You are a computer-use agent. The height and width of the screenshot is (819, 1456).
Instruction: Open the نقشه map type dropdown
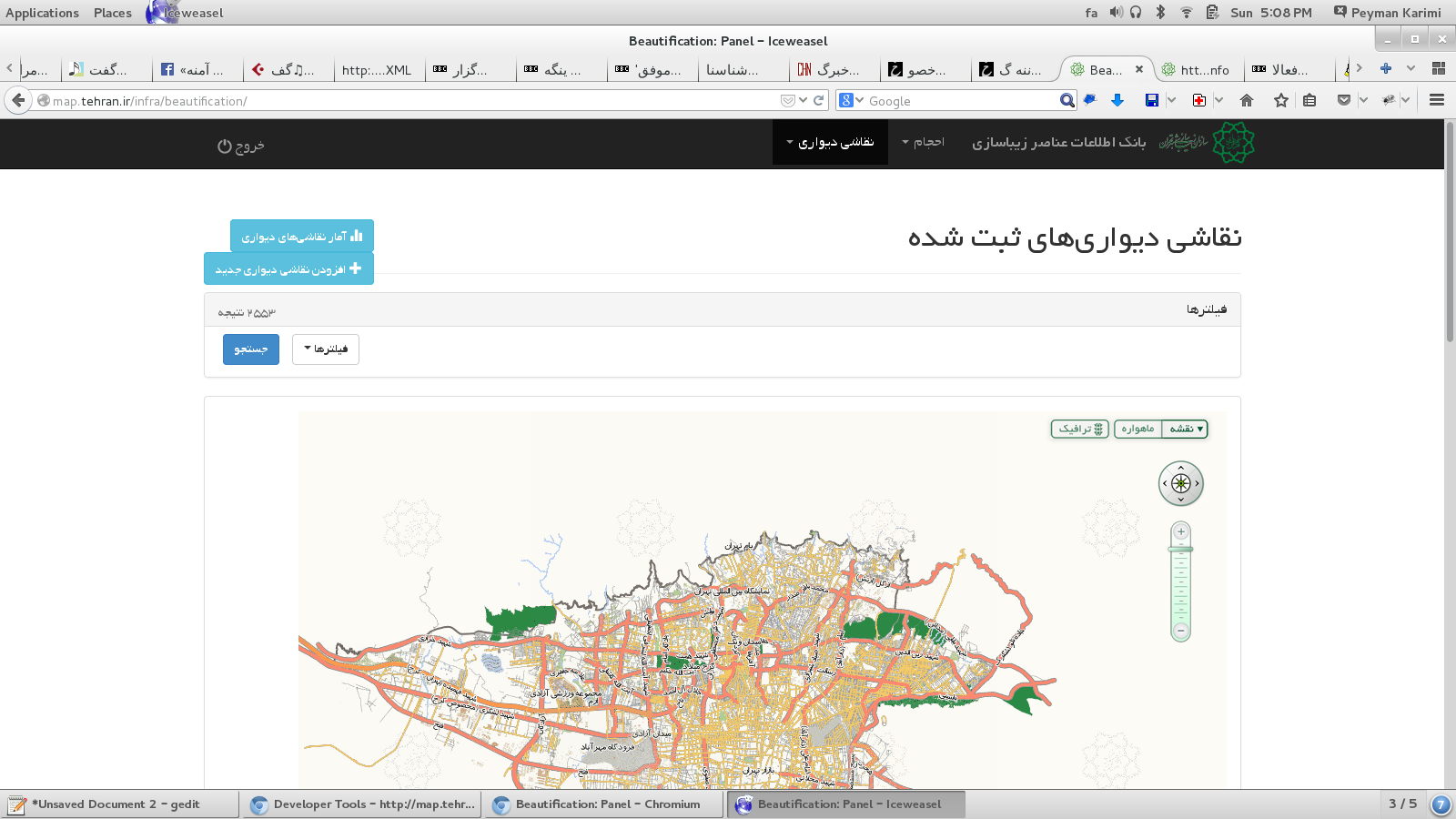pos(1186,429)
